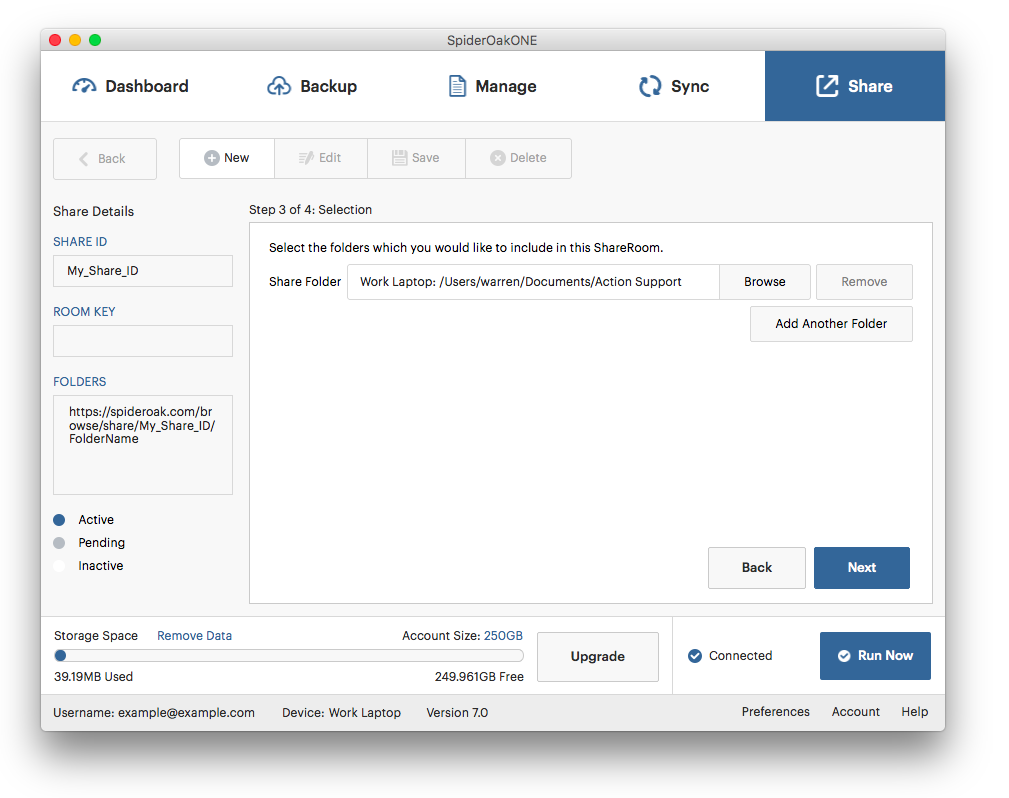
Task: Click the Manage document icon
Action: pos(457,86)
